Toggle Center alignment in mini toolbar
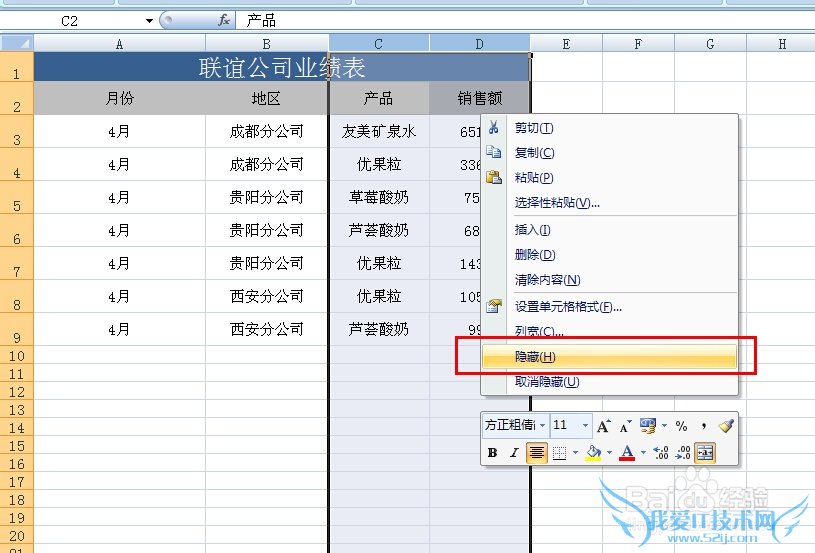The height and width of the screenshot is (553, 815). (x=536, y=453)
